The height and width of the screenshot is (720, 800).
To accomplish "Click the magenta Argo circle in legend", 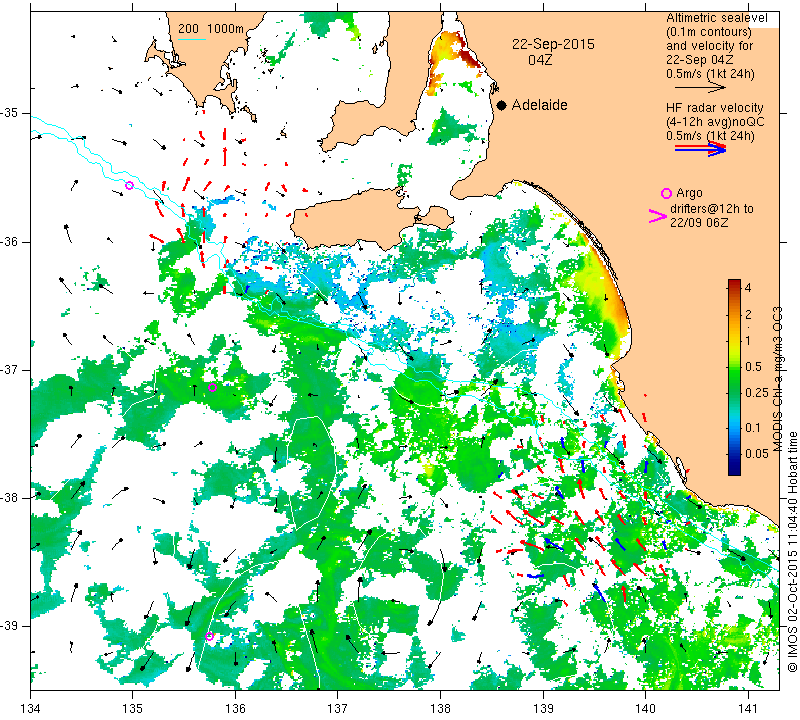I will pos(666,193).
